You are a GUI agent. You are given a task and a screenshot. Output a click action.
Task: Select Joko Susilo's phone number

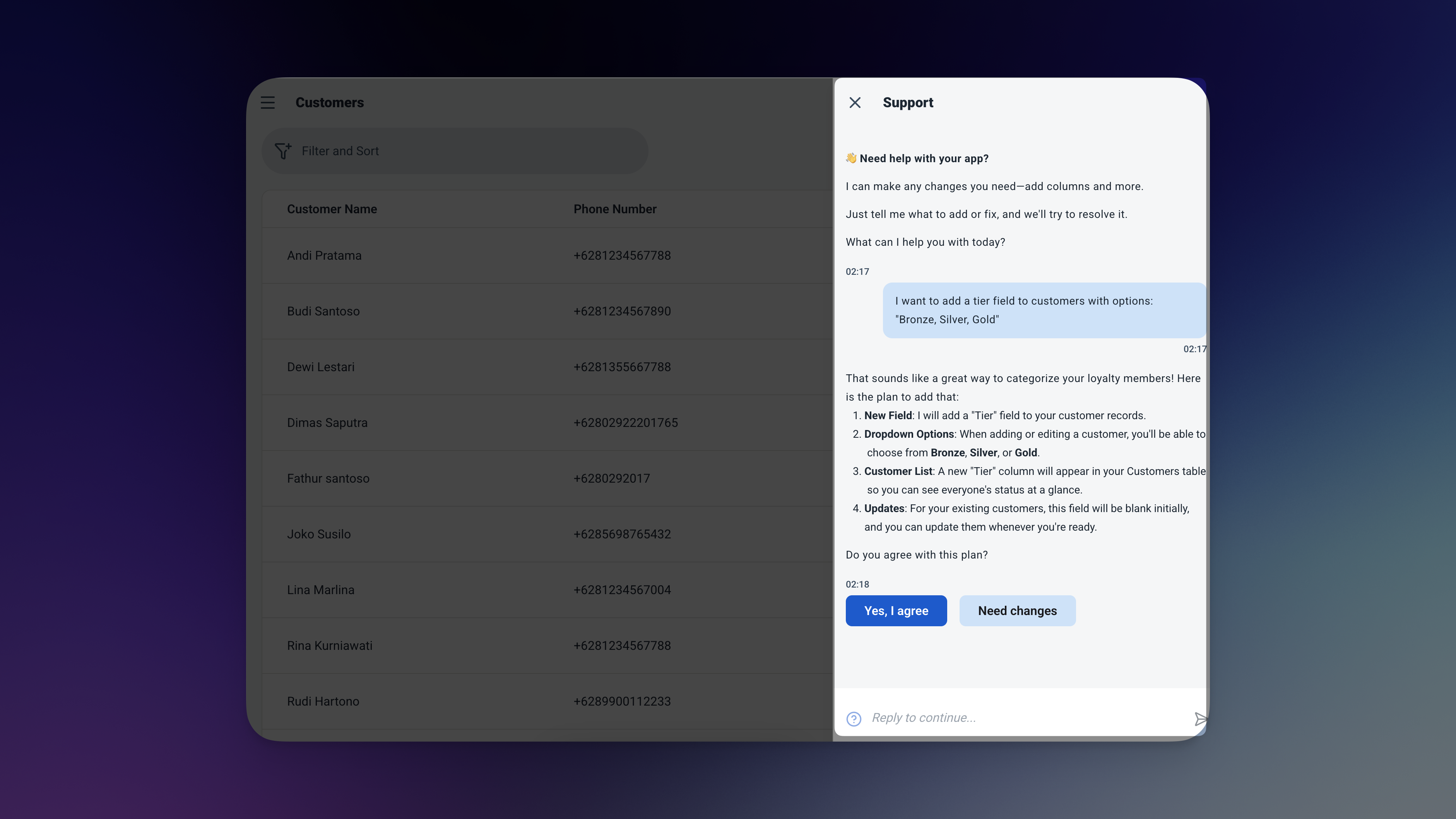622,534
